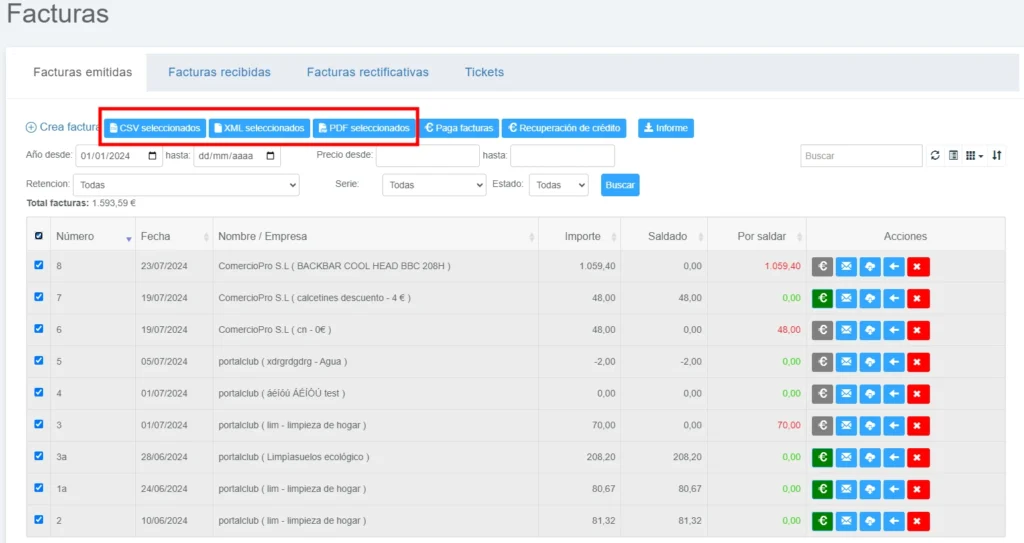1024x543 pixels.
Task: Email invoice 7 using envelope icon
Action: [846, 298]
